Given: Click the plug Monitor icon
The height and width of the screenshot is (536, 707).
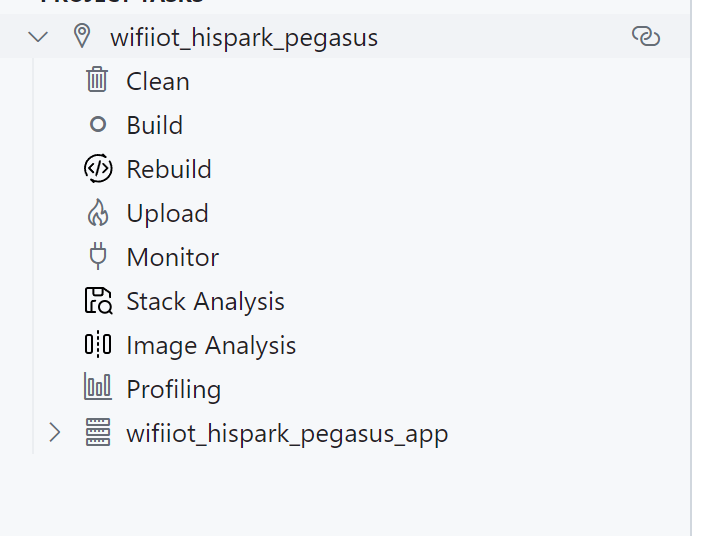Looking at the screenshot, I should 98,256.
